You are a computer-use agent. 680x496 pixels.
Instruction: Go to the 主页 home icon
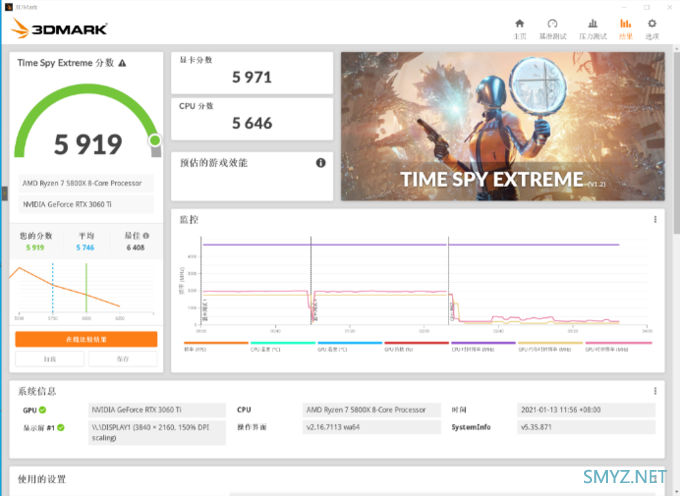(x=520, y=23)
